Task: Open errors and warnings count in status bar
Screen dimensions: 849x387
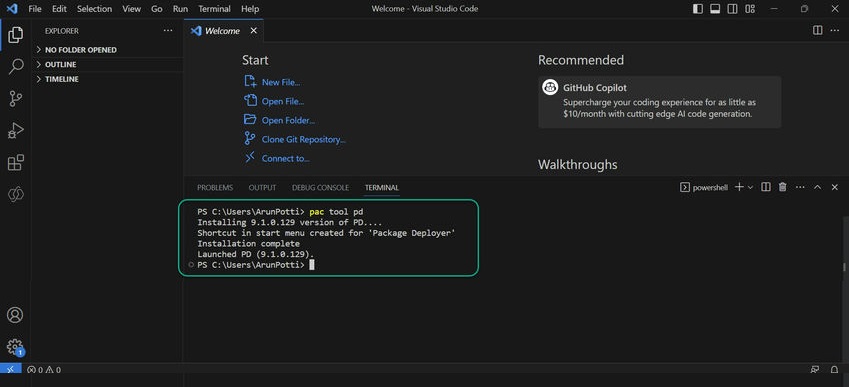Action: 44,370
